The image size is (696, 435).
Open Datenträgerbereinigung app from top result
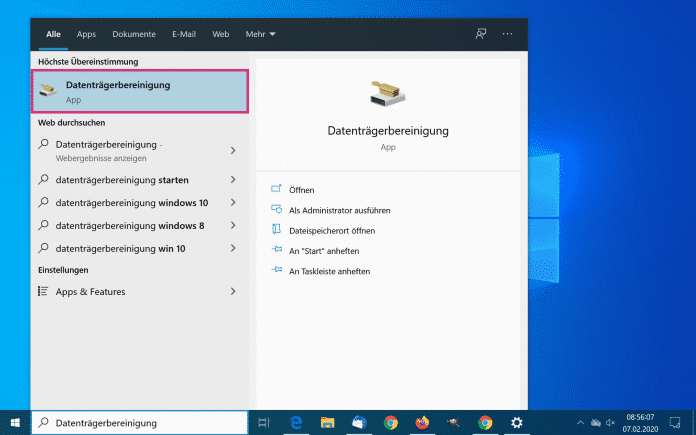[140, 91]
